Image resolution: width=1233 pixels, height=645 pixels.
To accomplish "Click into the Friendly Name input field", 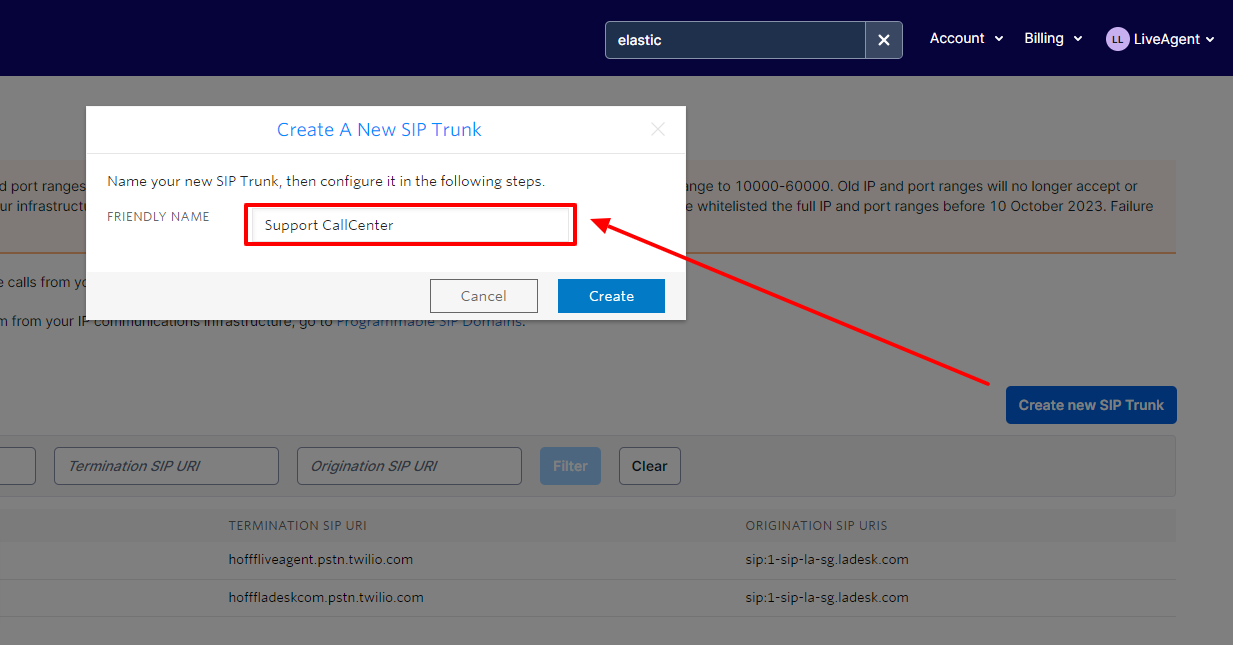I will [410, 225].
